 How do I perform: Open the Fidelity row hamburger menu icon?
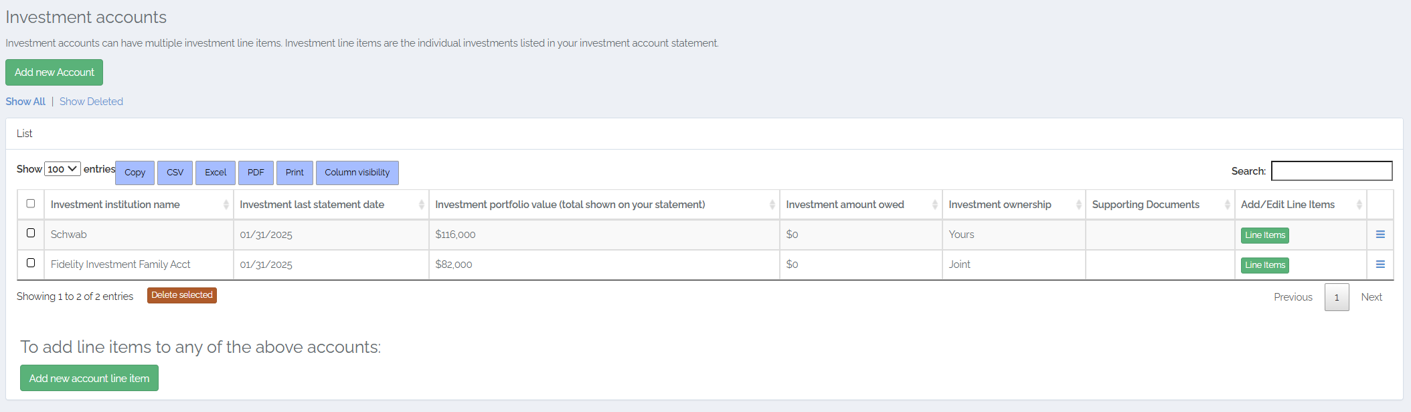[x=1380, y=265]
